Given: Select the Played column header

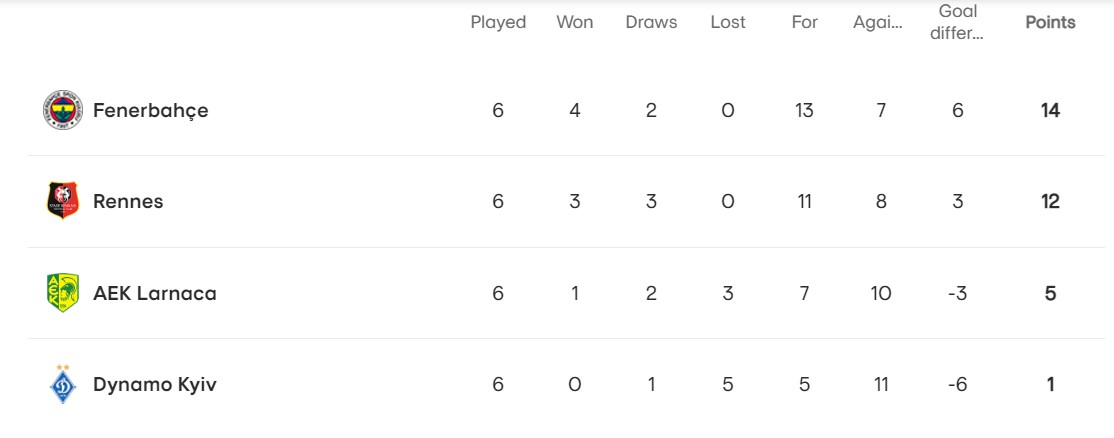Looking at the screenshot, I should point(498,23).
